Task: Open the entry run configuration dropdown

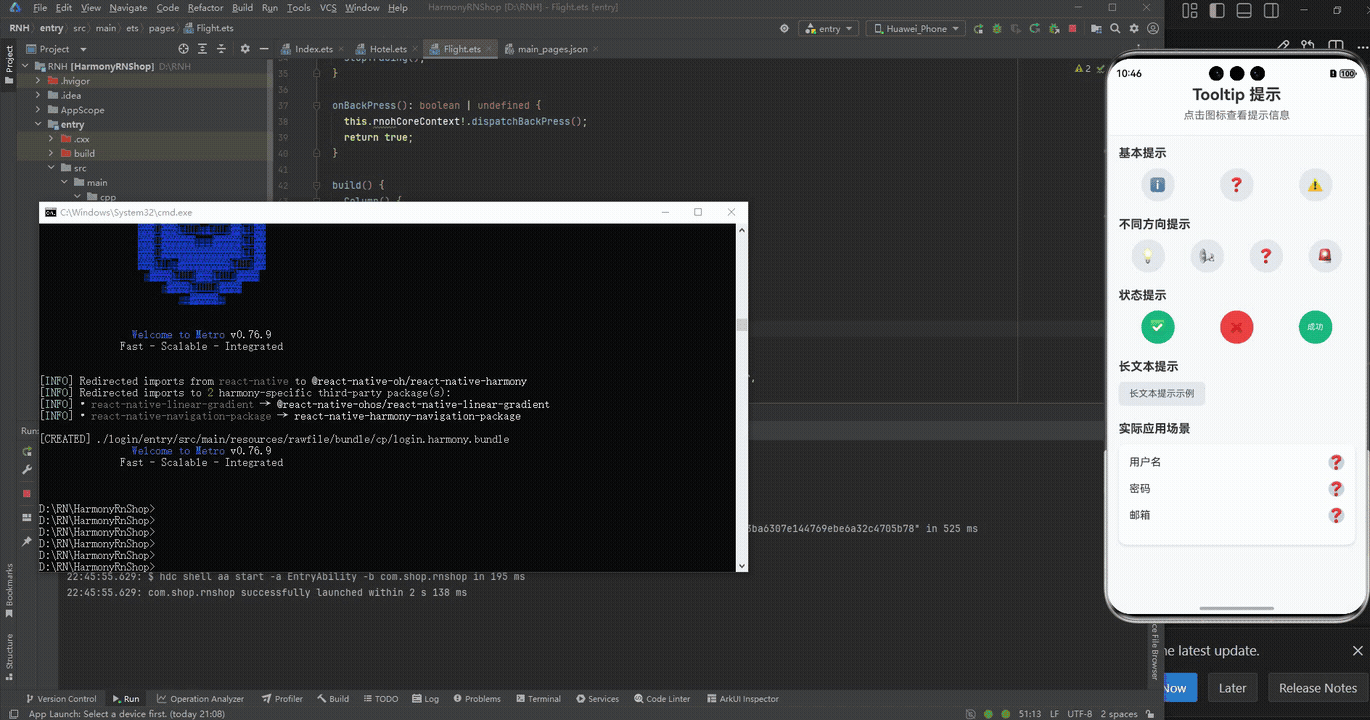Action: tap(829, 29)
